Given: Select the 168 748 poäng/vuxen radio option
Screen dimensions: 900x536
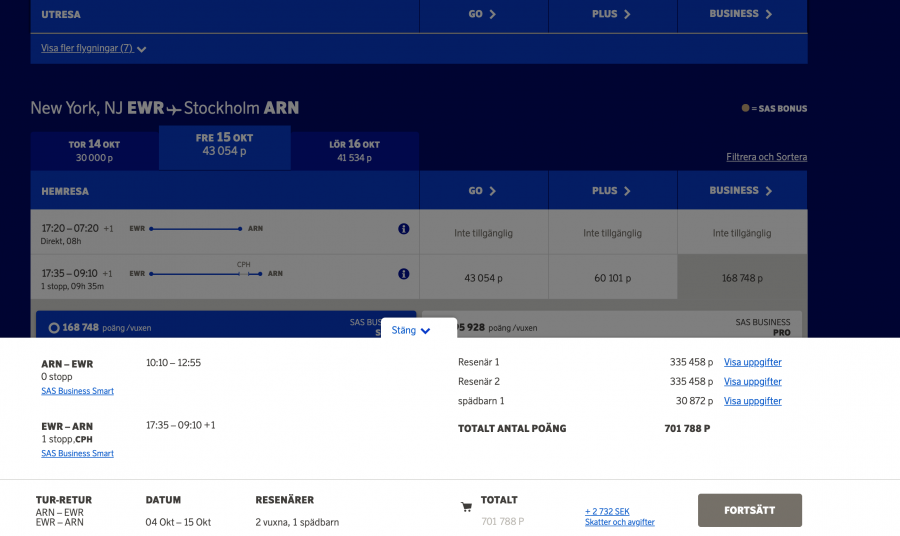Looking at the screenshot, I should click(53, 327).
